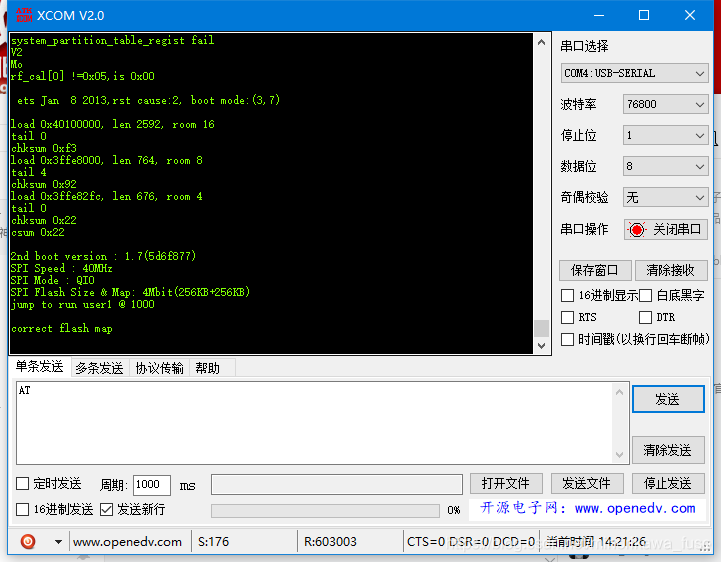
Task: Switch to the 多条发送 tab
Action: click(100, 368)
